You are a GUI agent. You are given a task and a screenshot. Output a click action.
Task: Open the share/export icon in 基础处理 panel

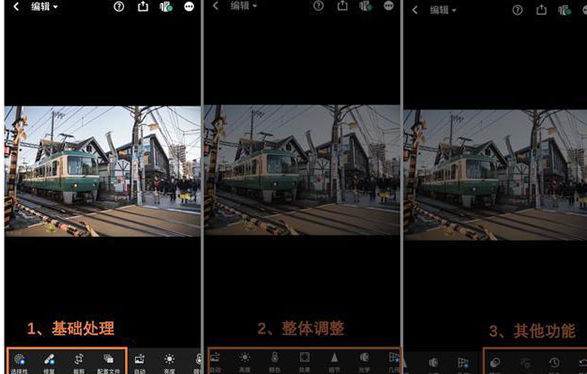coord(143,6)
